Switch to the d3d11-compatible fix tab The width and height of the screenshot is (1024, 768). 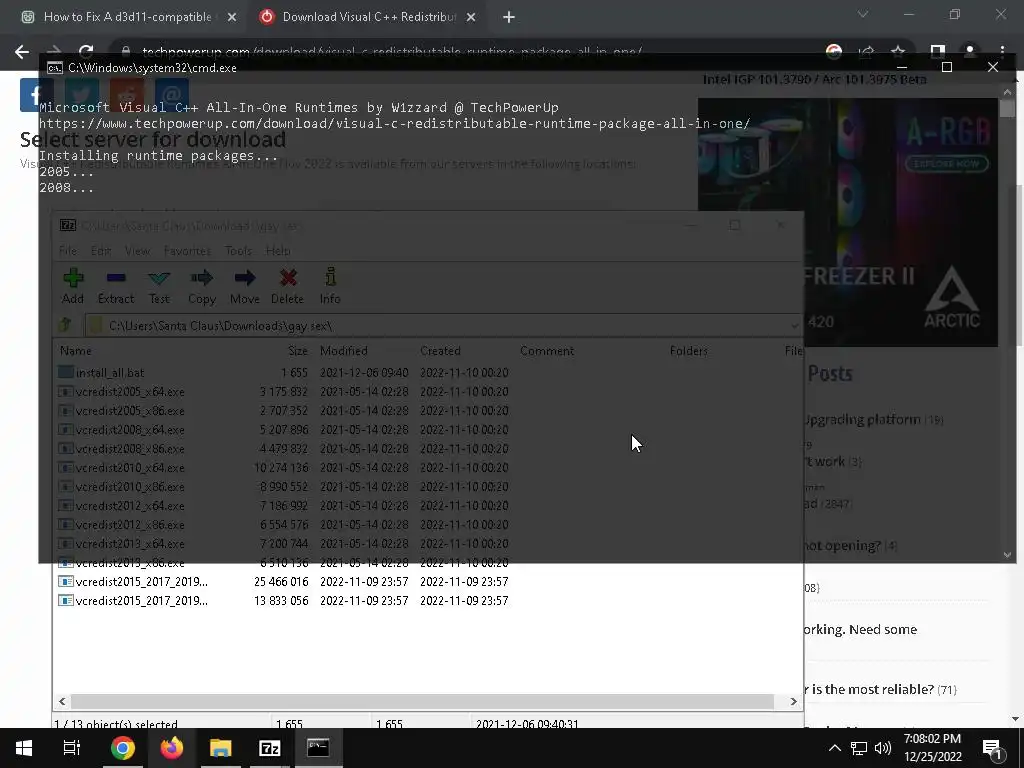click(127, 17)
